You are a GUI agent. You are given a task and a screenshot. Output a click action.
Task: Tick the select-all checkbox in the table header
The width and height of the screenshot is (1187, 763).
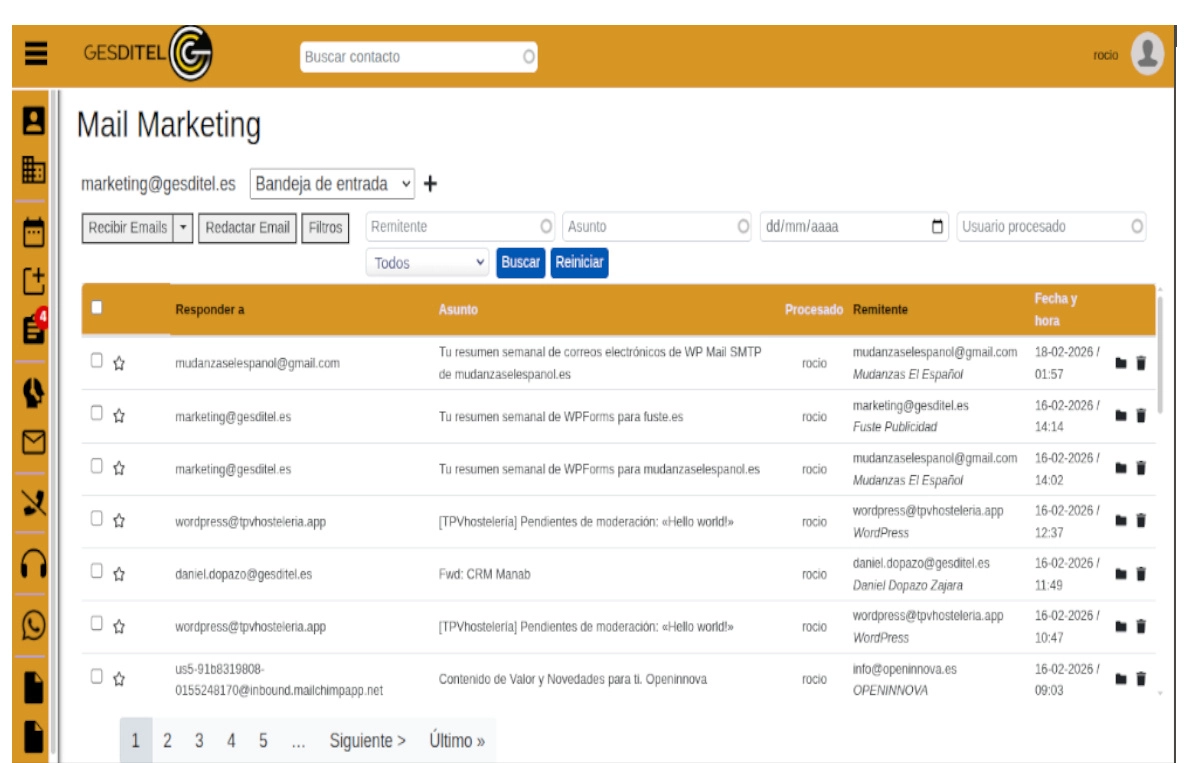click(97, 308)
